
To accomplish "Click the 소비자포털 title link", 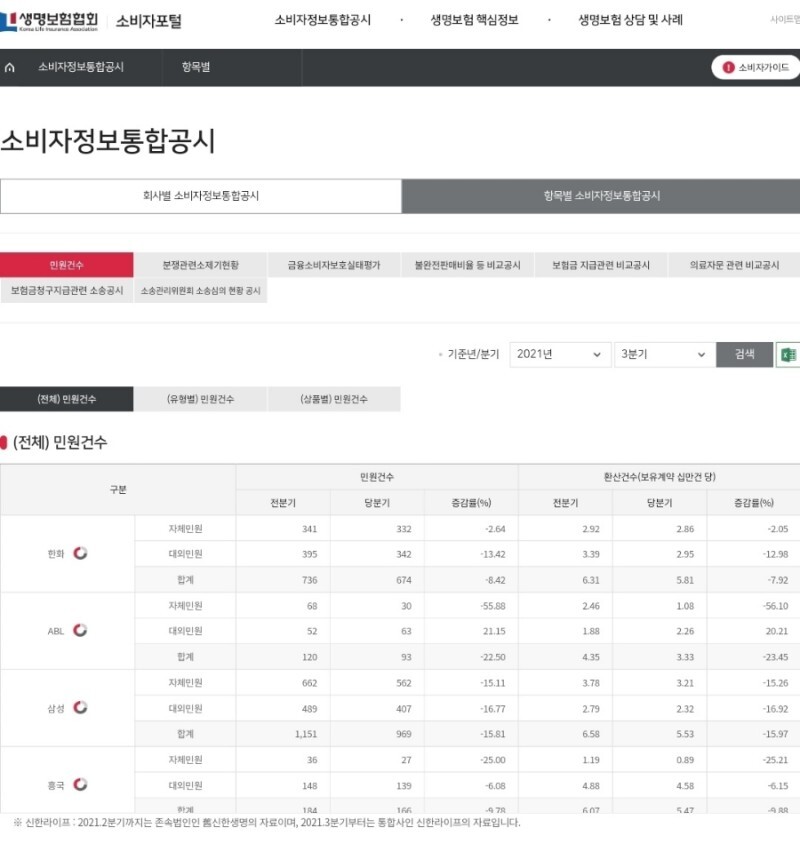I will 149,22.
